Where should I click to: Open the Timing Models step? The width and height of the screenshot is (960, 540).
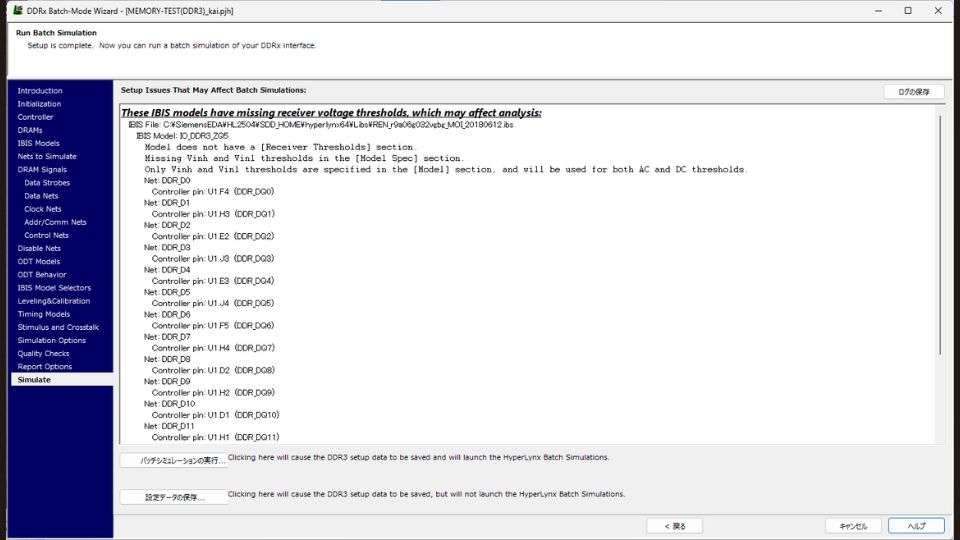43,314
